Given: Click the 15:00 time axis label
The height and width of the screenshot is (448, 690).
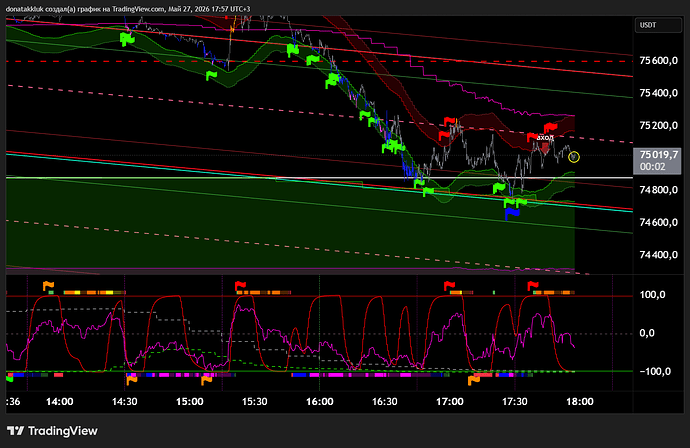Looking at the screenshot, I should point(190,402).
